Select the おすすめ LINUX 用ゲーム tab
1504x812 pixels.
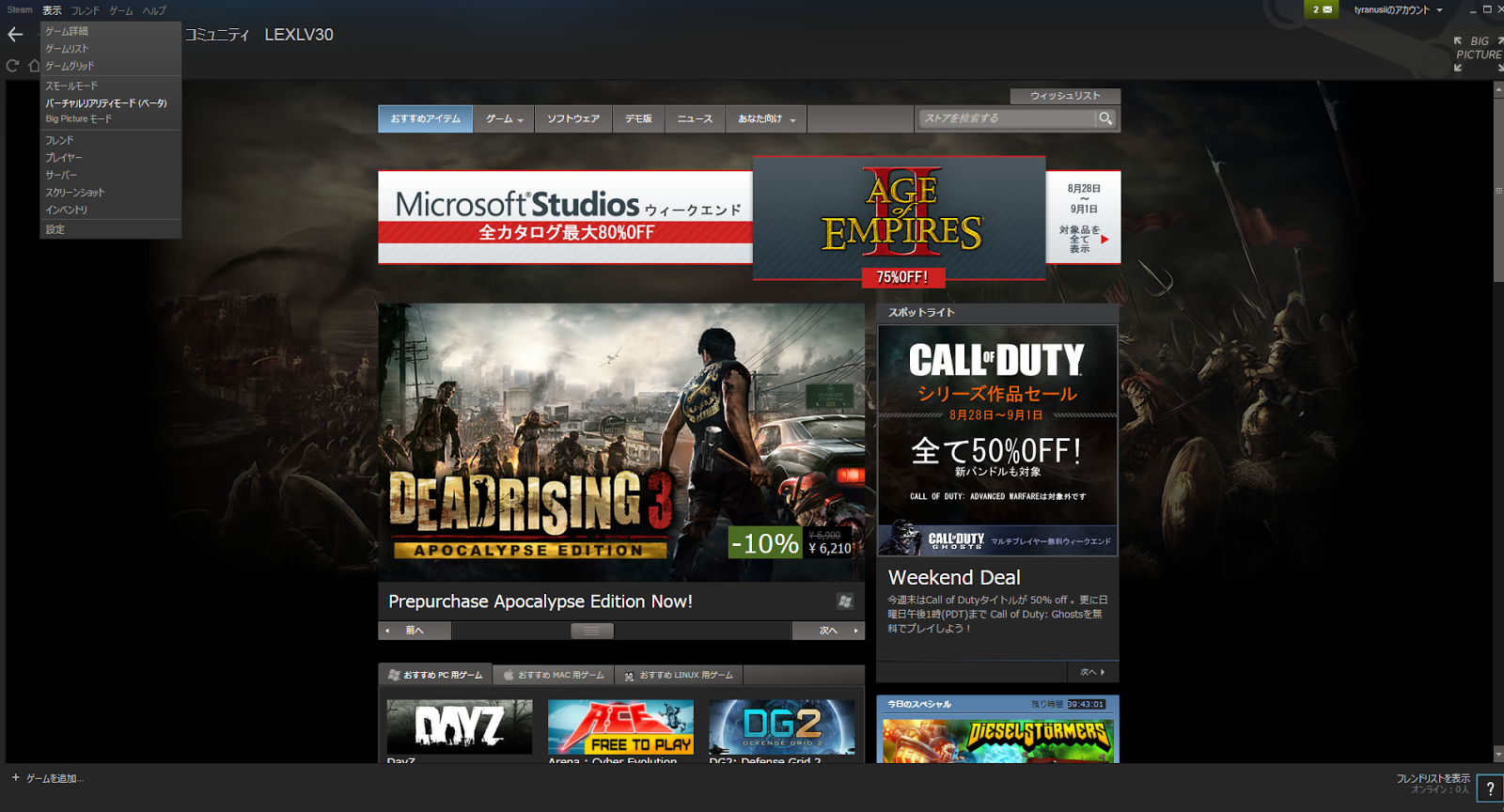click(679, 675)
